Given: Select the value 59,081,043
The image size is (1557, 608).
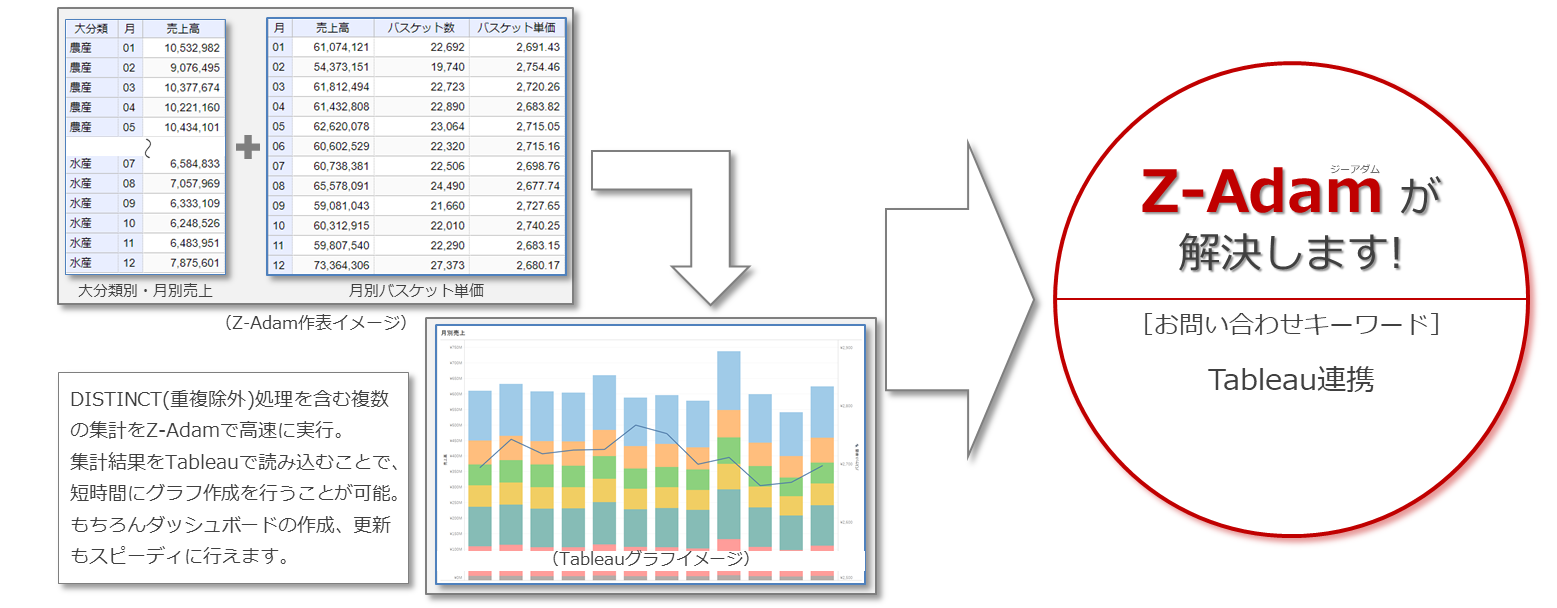Looking at the screenshot, I should [341, 205].
